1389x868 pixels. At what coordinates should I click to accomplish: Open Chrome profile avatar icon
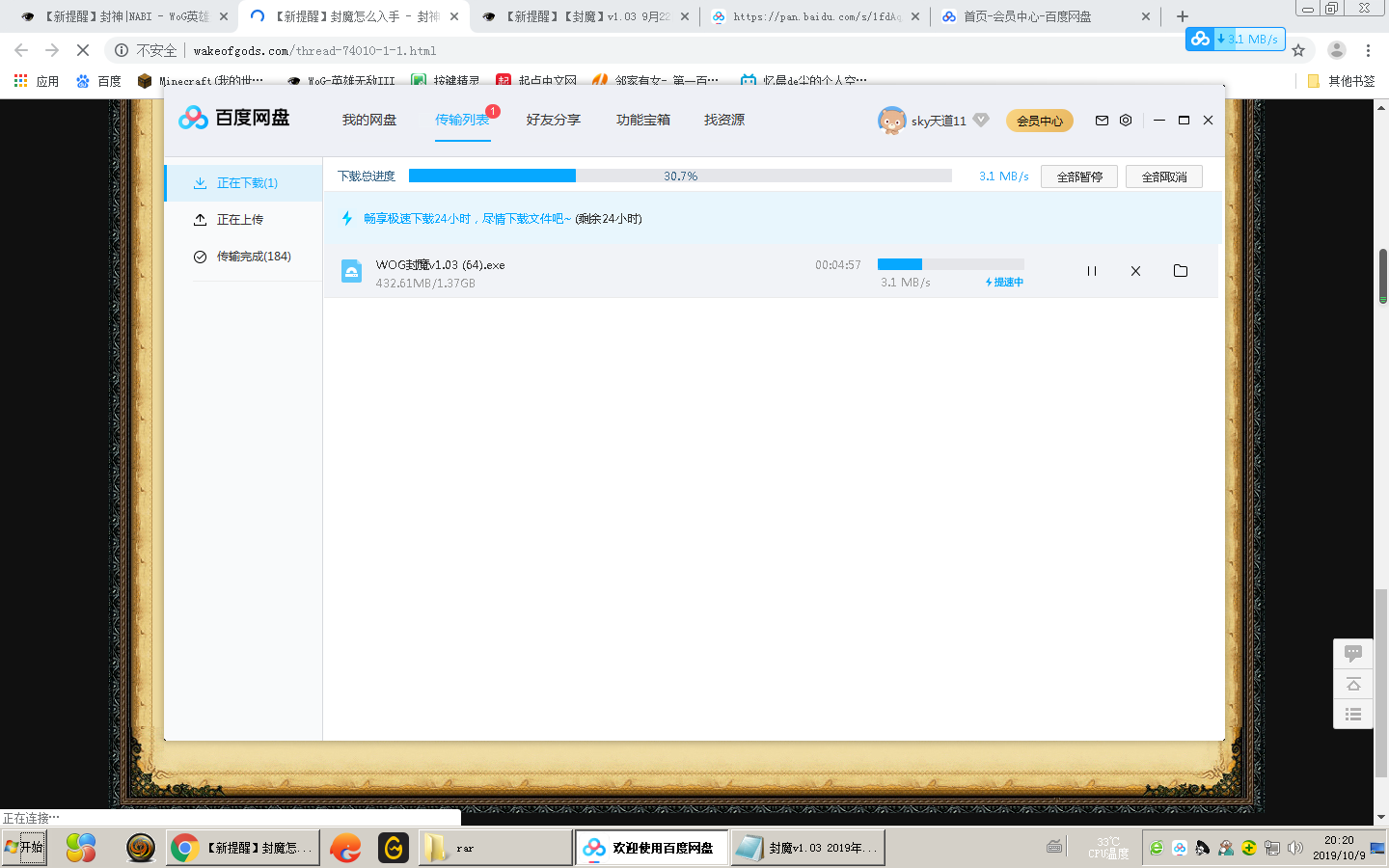point(1337,50)
